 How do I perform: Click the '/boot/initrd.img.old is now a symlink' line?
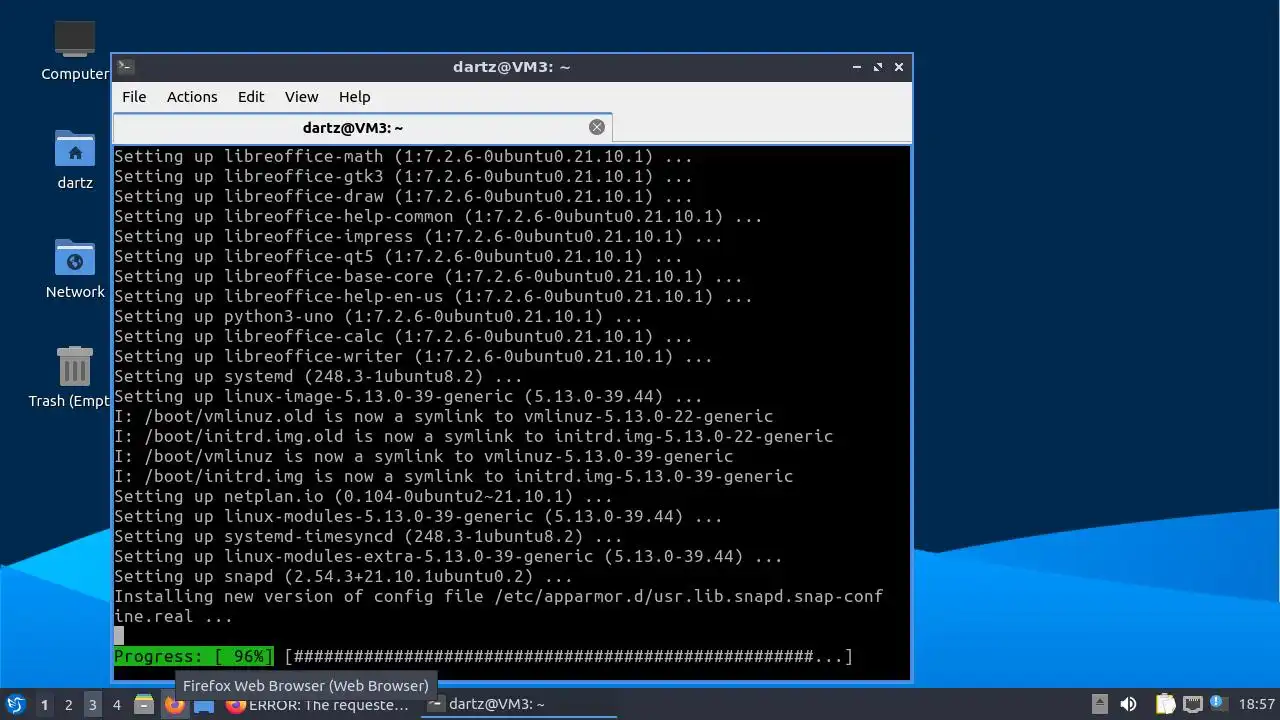pyautogui.click(x=473, y=436)
